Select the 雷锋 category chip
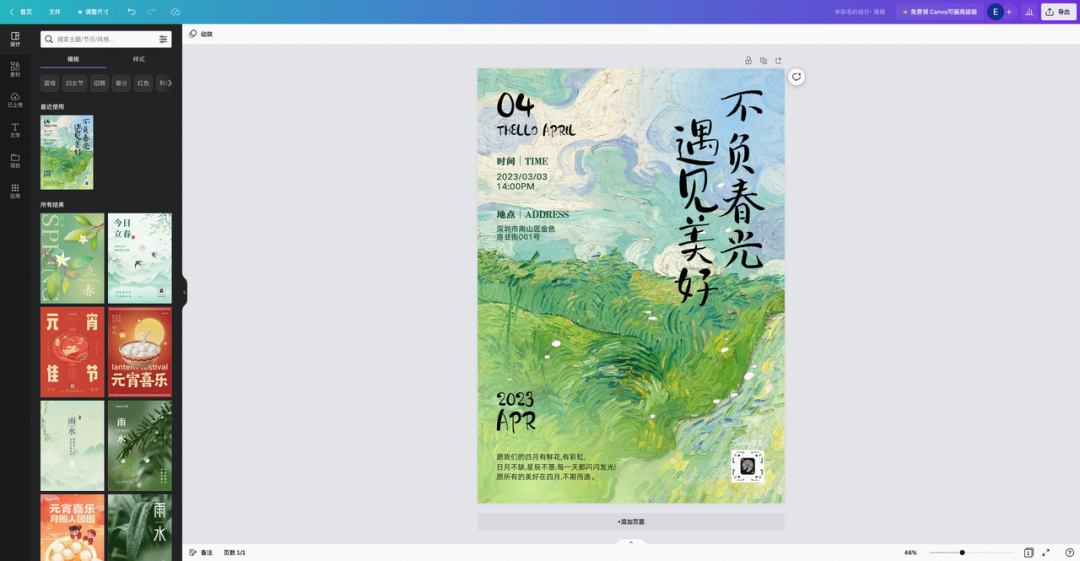 pyautogui.click(x=50, y=83)
